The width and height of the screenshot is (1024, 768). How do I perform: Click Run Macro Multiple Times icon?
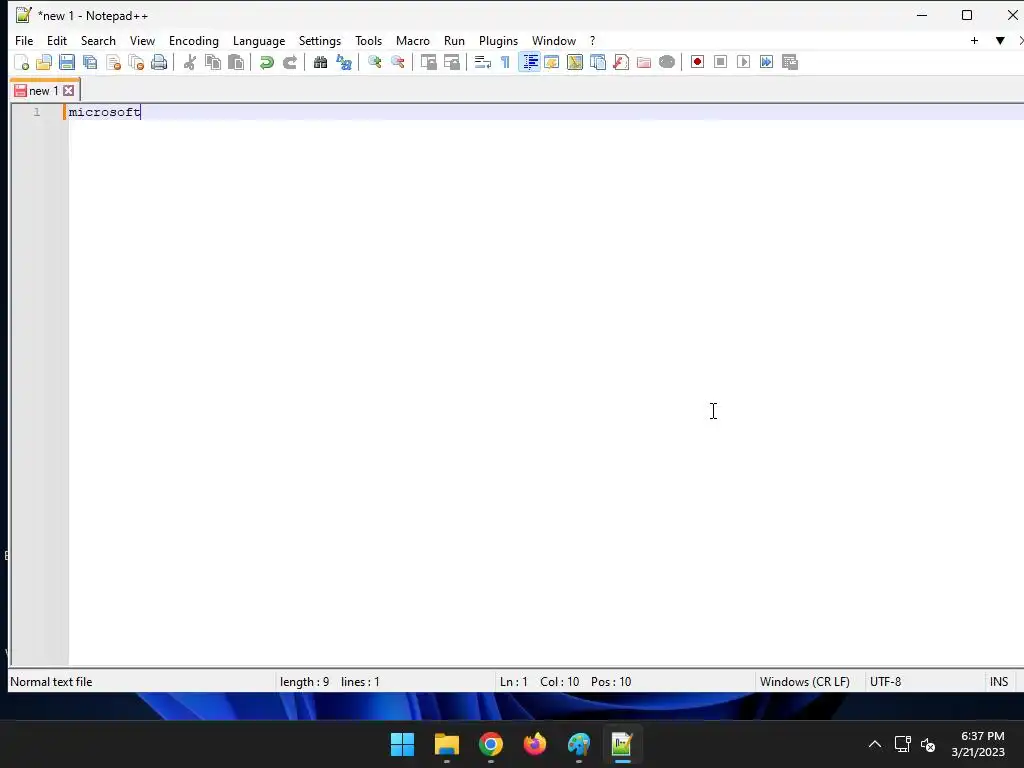coord(767,62)
